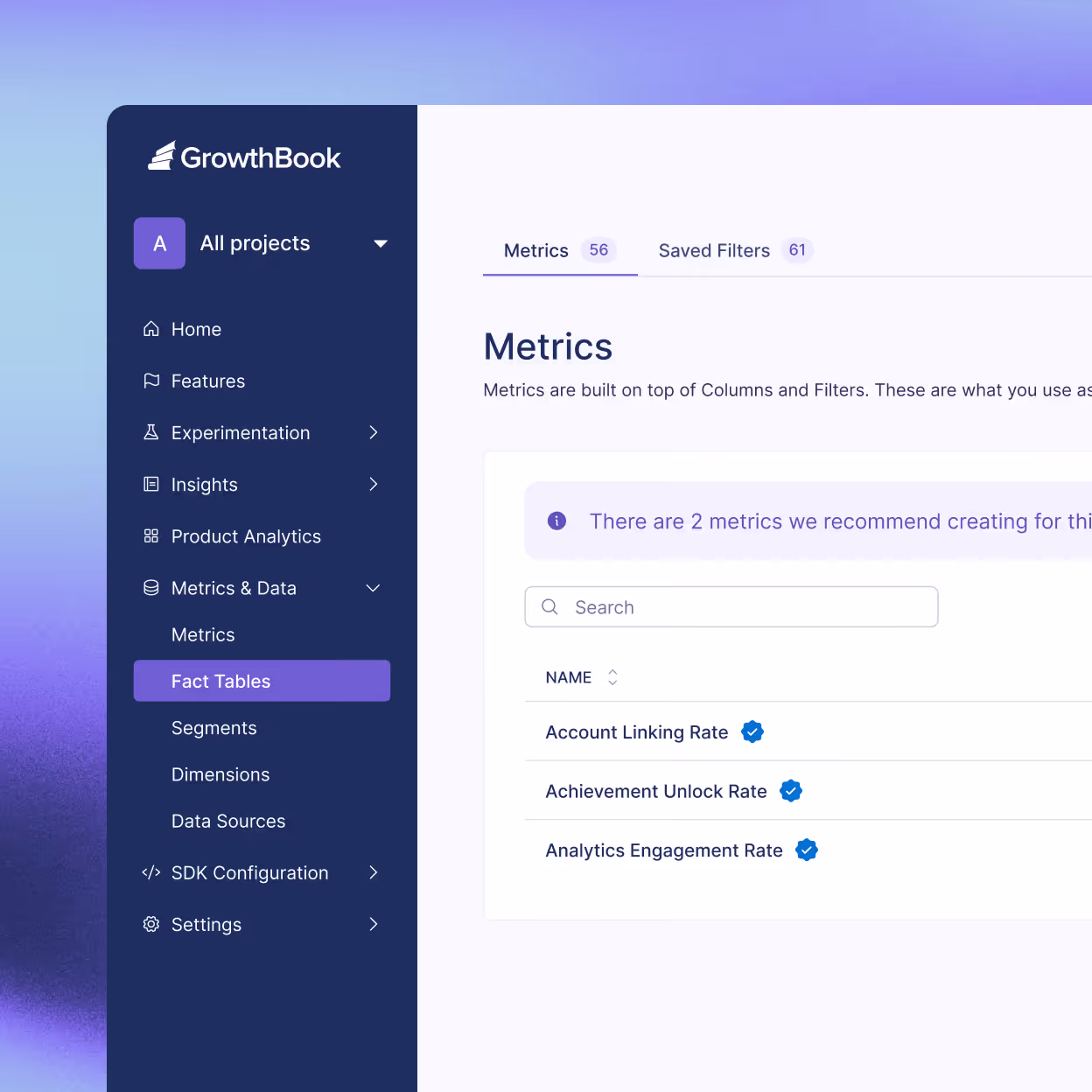Select the Home icon in the sidebar
The image size is (1092, 1092).
(150, 328)
